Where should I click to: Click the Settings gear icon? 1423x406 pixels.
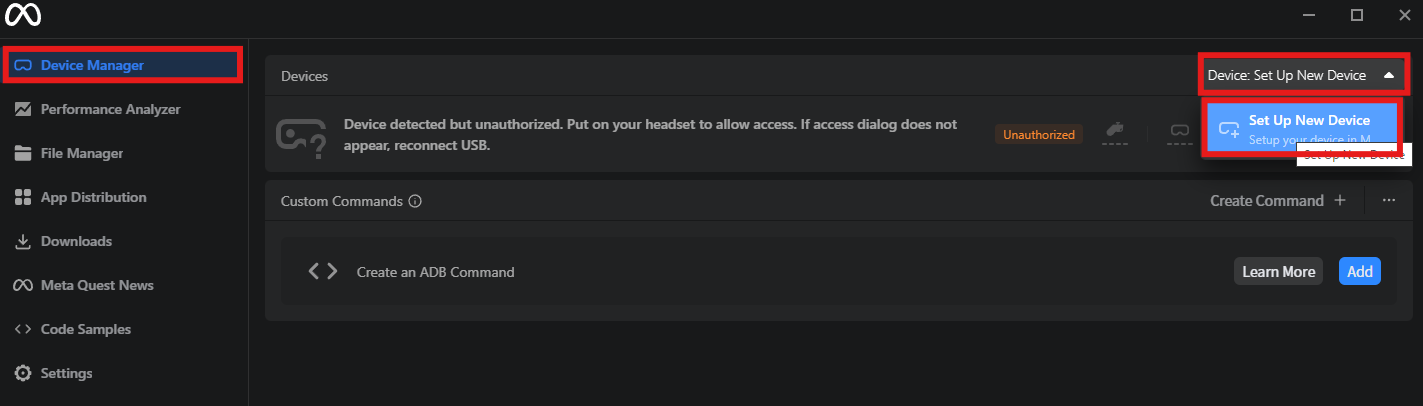click(x=22, y=373)
